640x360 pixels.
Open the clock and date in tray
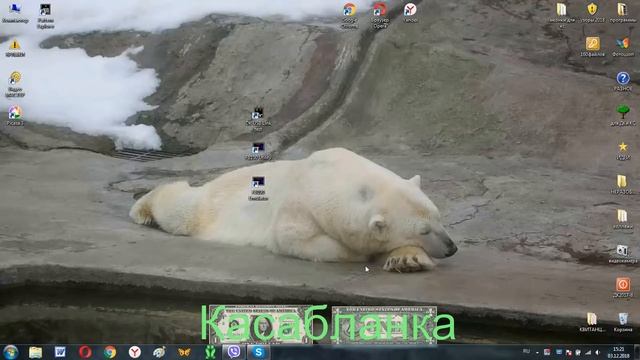pos(618,352)
